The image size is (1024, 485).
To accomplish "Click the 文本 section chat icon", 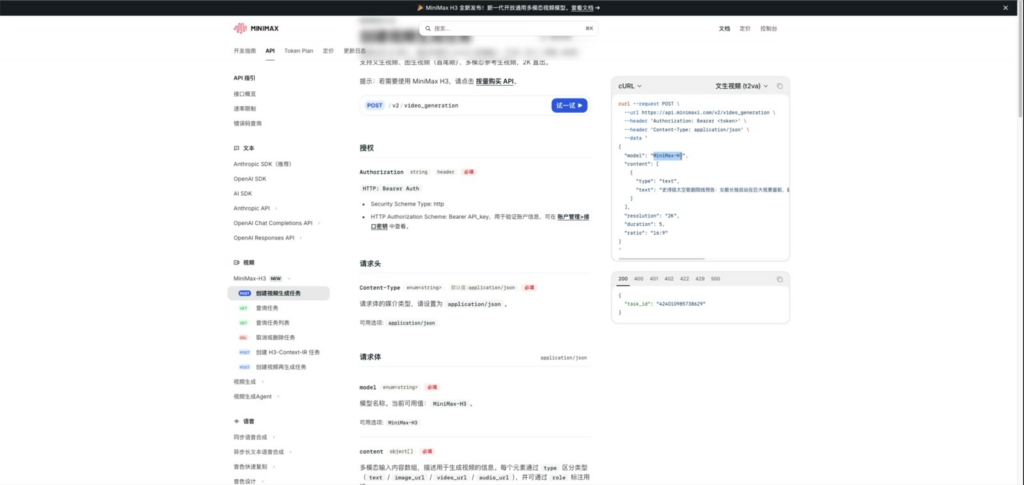I will pyautogui.click(x=236, y=148).
